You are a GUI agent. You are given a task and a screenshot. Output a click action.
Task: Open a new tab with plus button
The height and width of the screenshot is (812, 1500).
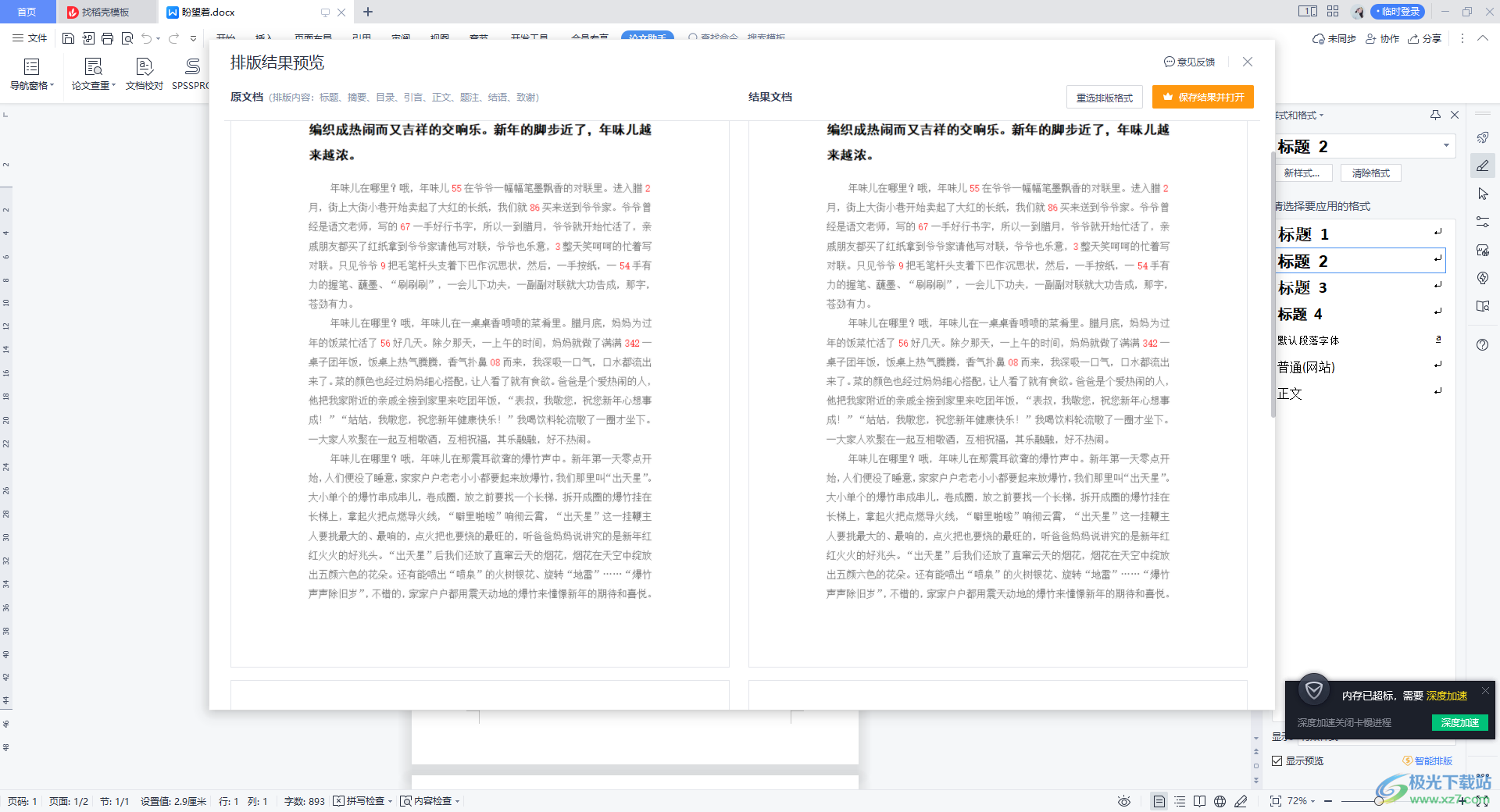368,12
